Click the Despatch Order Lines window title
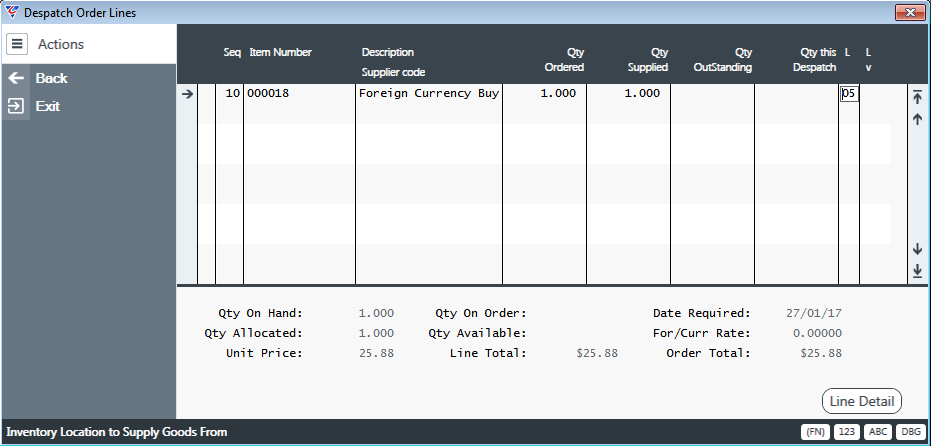The image size is (932, 446). 80,12
